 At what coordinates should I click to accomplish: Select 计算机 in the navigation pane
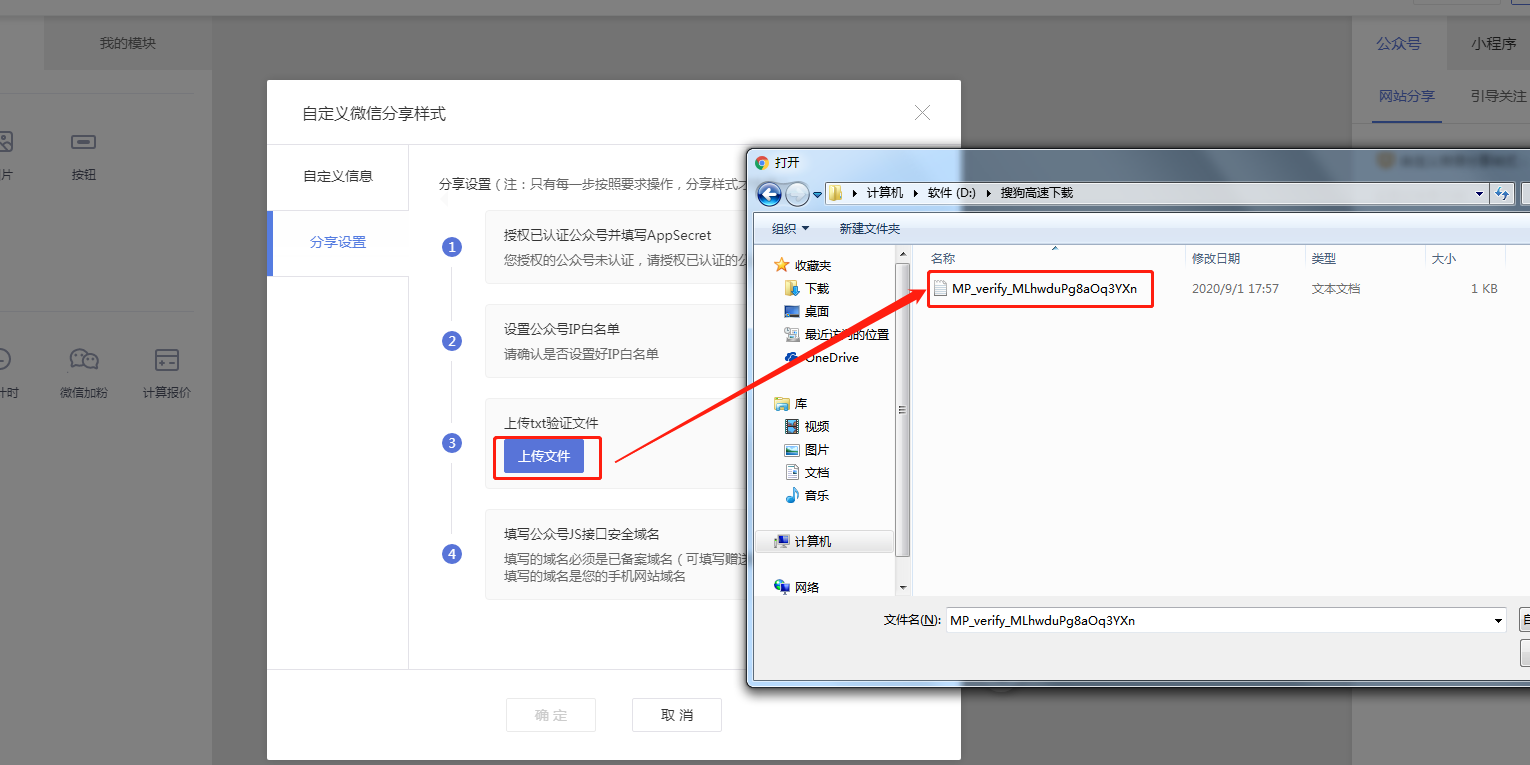(813, 541)
